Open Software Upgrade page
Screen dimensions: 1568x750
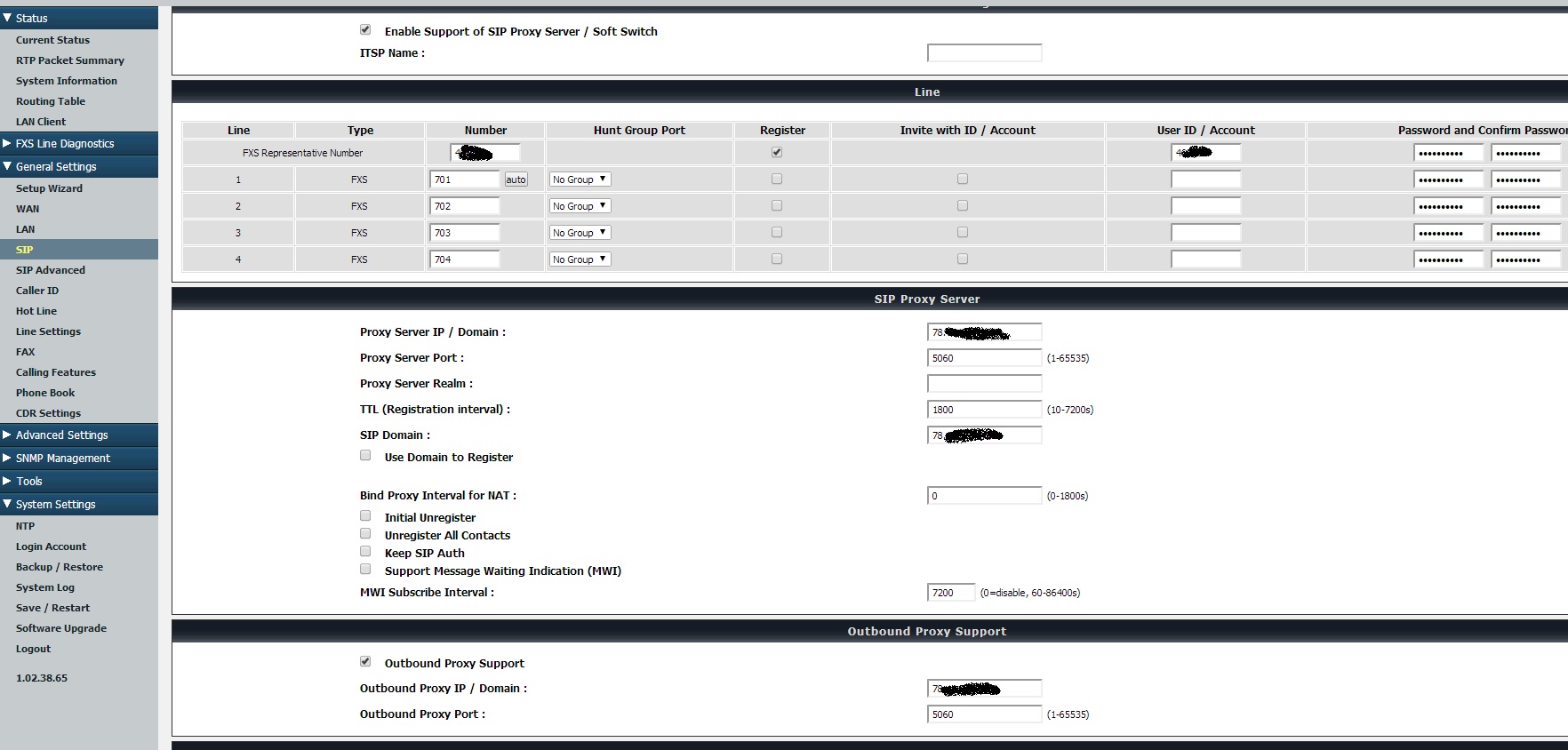[60, 628]
